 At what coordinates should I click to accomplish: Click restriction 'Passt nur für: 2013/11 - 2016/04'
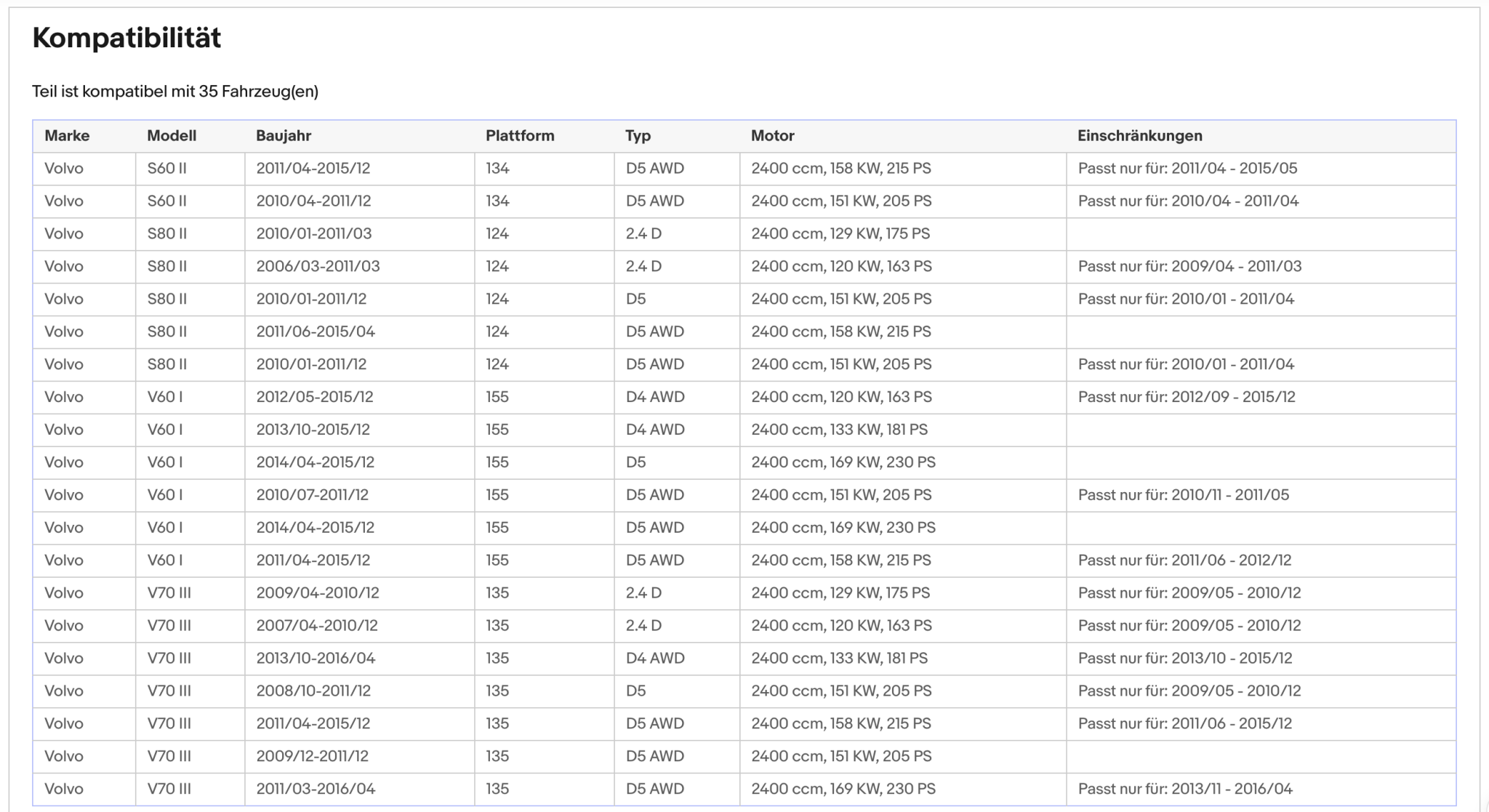point(1185,789)
